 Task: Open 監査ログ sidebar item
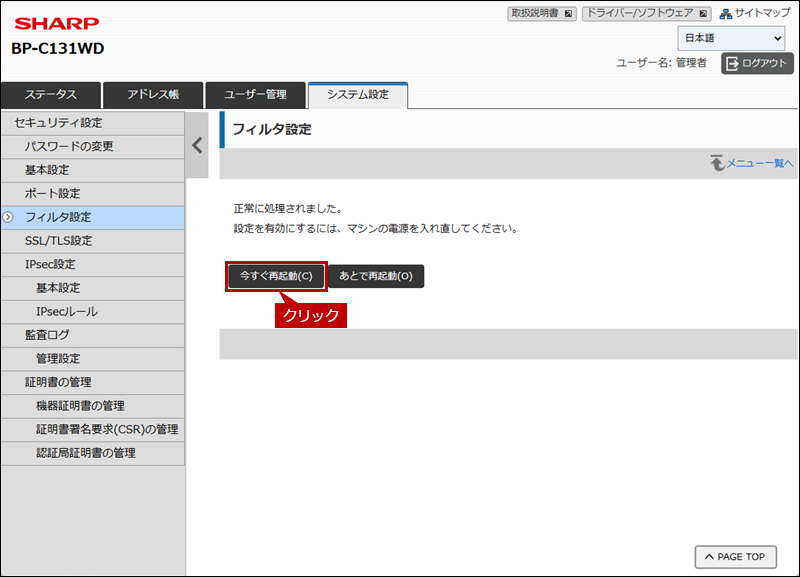(47, 335)
